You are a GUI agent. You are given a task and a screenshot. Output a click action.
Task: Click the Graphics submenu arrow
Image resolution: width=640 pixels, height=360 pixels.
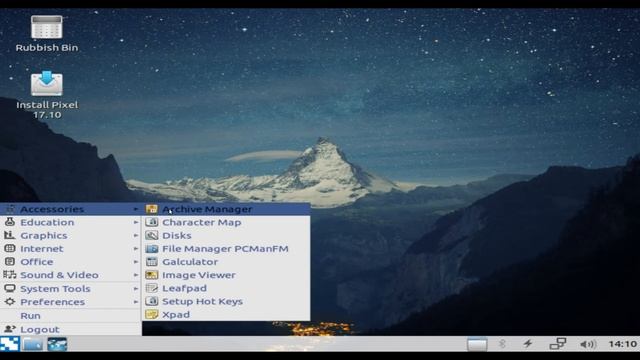136,236
